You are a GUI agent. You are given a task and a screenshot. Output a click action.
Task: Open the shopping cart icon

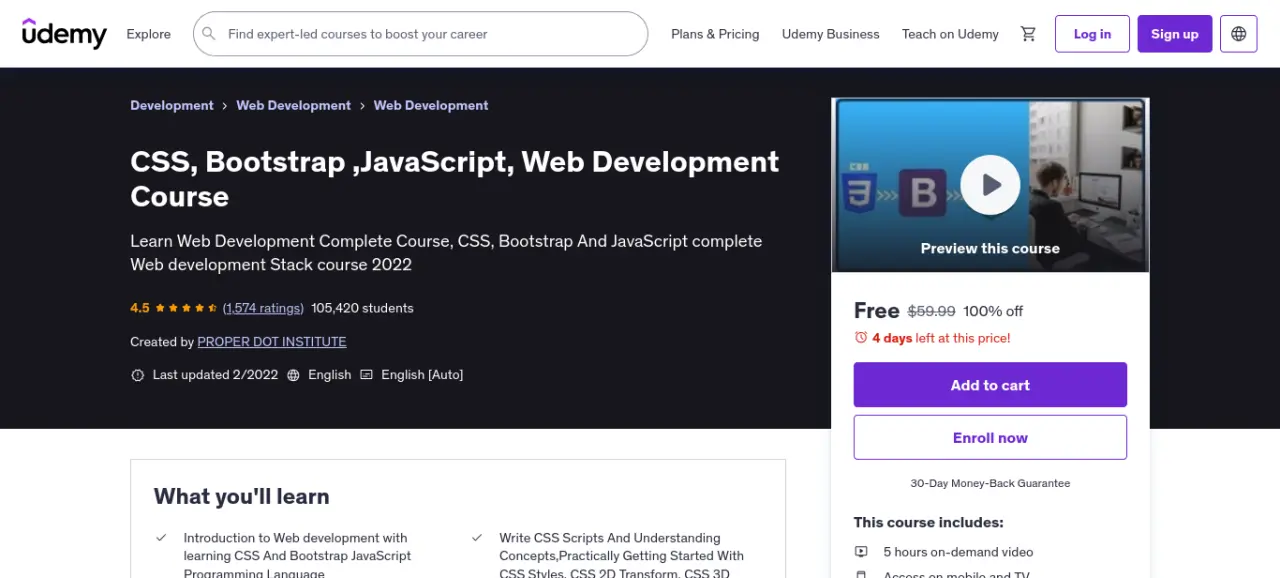tap(1028, 34)
